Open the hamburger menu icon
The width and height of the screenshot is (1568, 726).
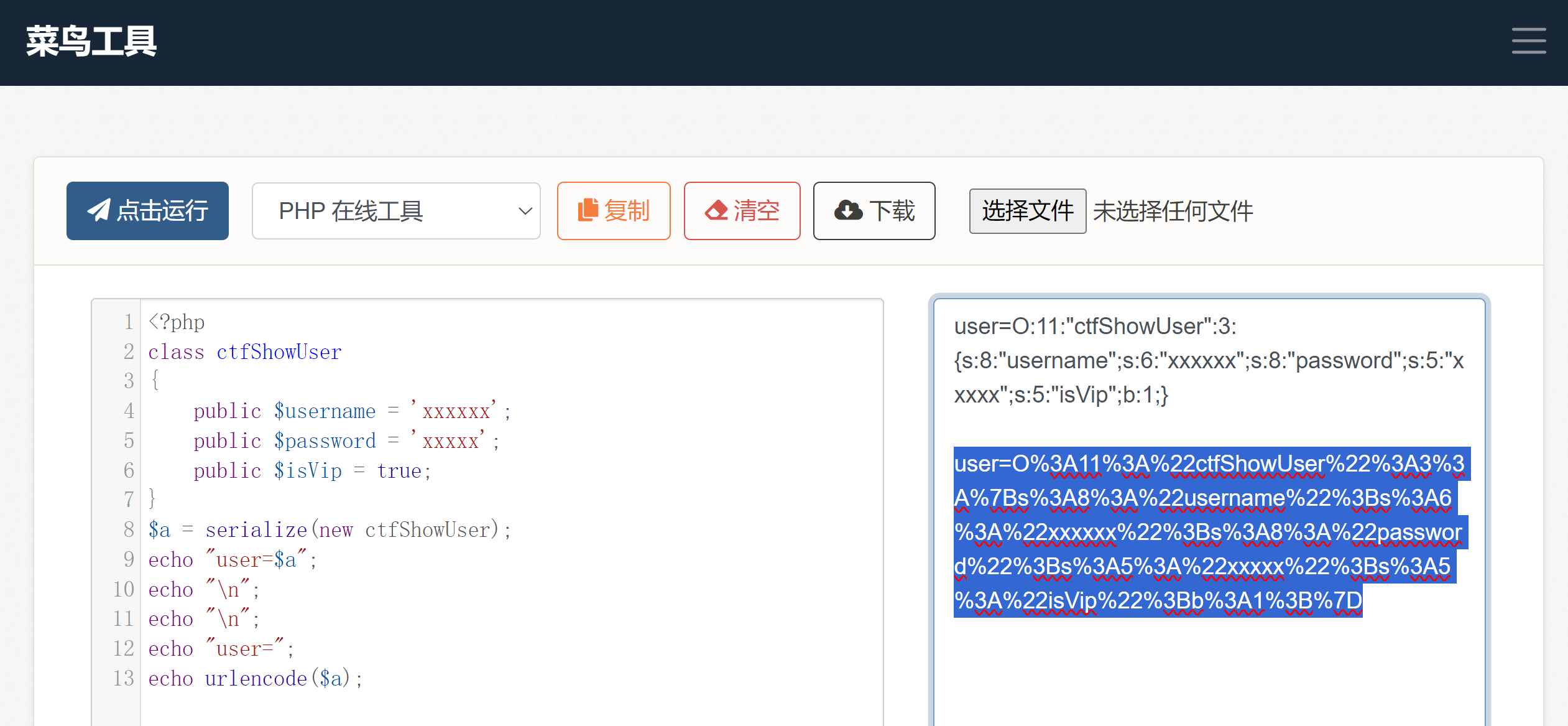pos(1529,40)
